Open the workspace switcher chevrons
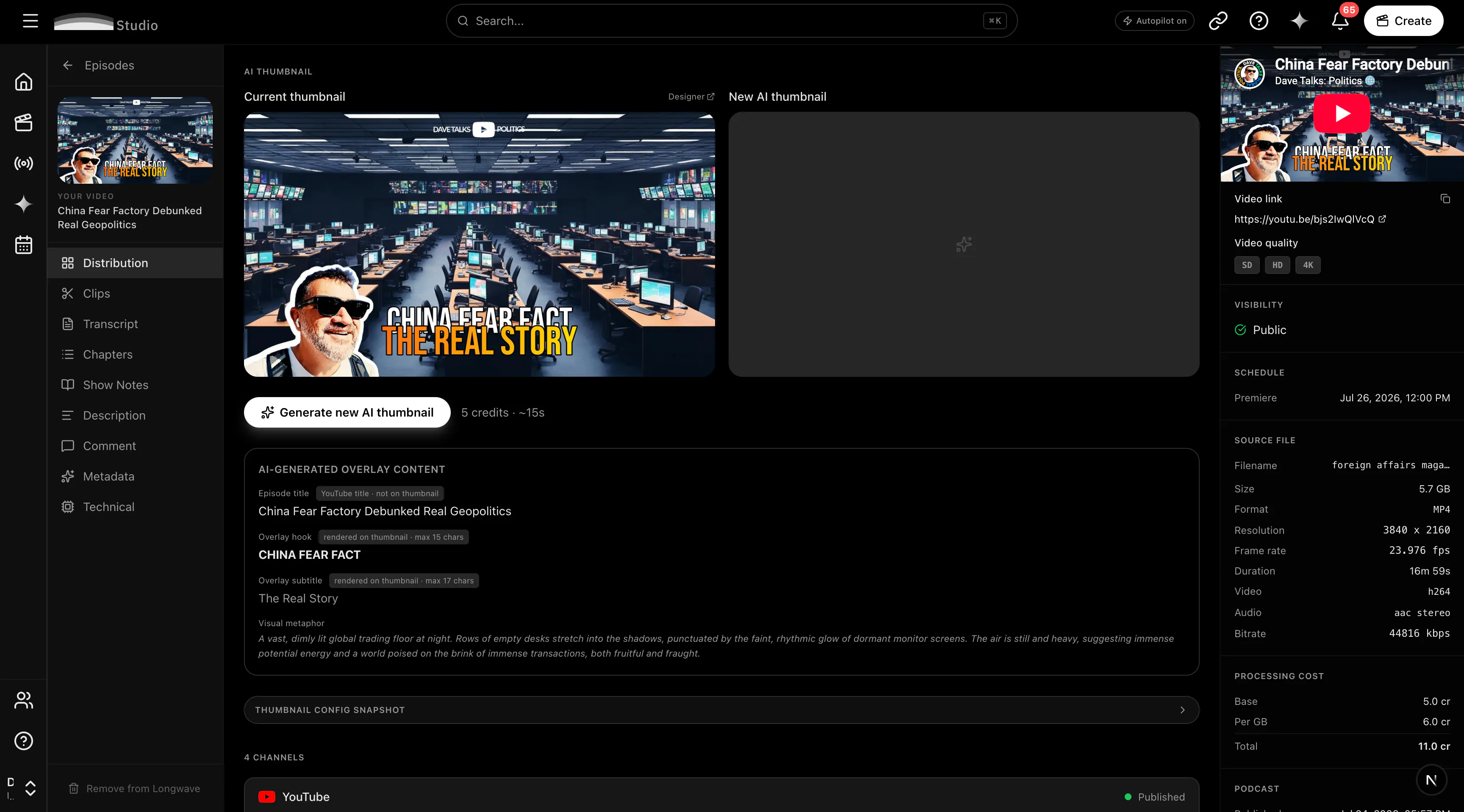 [x=30, y=788]
